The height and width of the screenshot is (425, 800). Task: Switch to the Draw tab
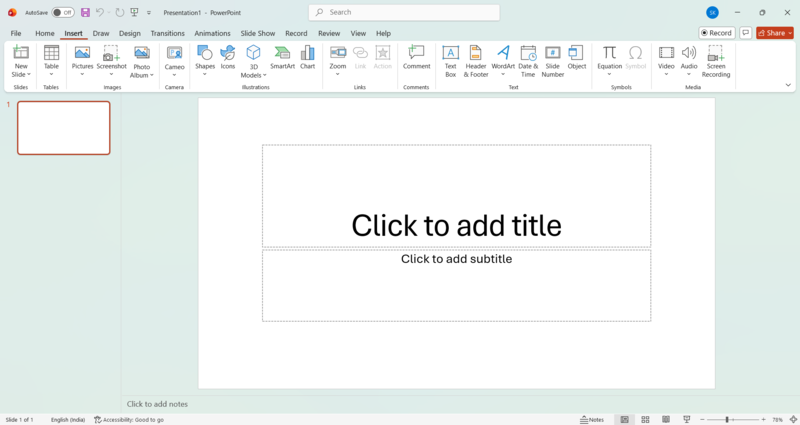tap(101, 33)
